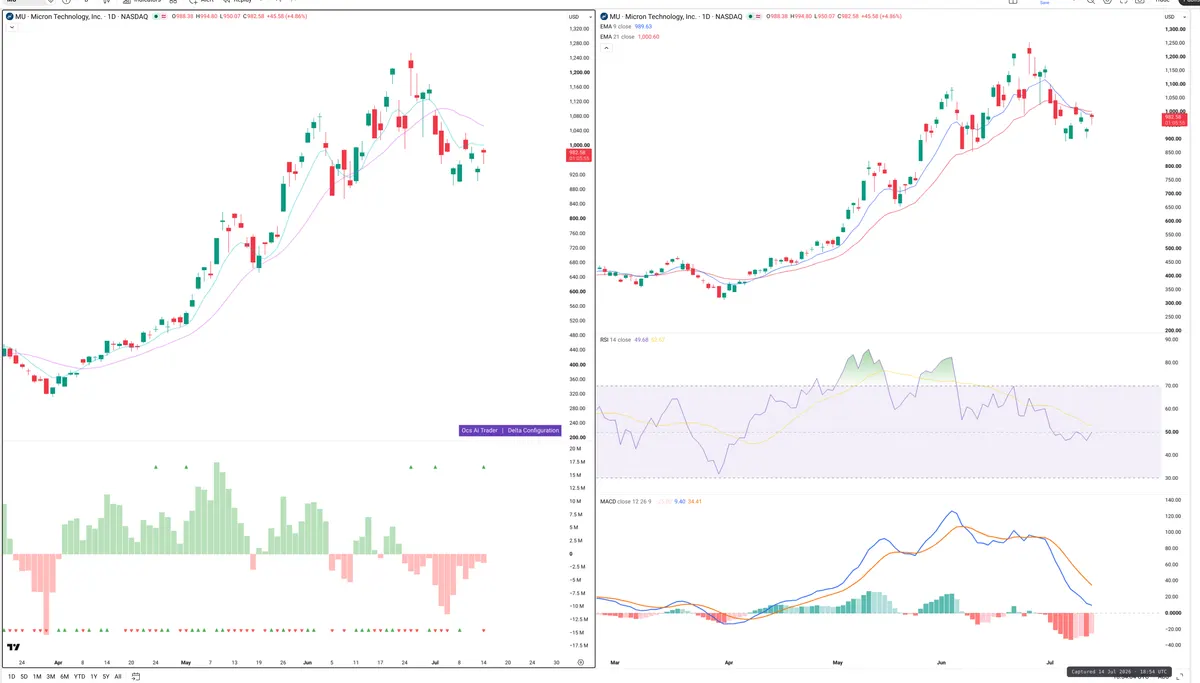The width and height of the screenshot is (1200, 683).
Task: Click the TradingView logo in left chart
Action: click(x=14, y=648)
